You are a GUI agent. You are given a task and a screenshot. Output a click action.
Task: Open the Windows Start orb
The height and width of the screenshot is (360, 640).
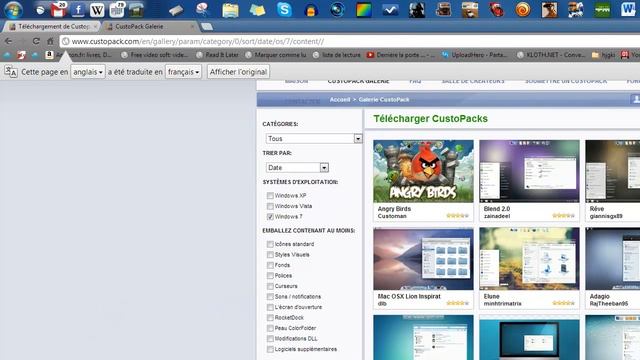click(x=13, y=9)
